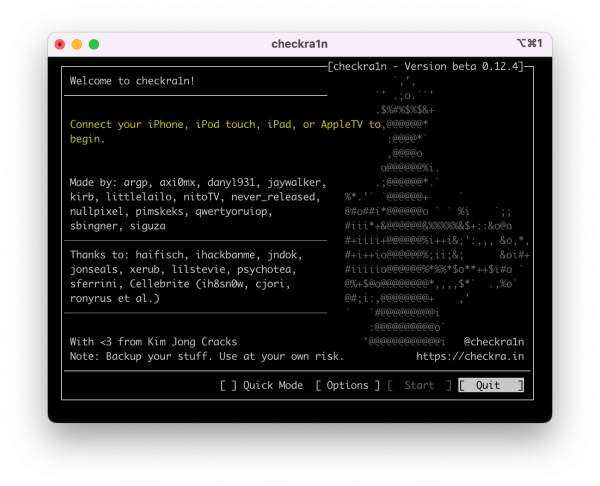Select the highlighted Quit button
The height and width of the screenshot is (486, 600).
tap(491, 385)
